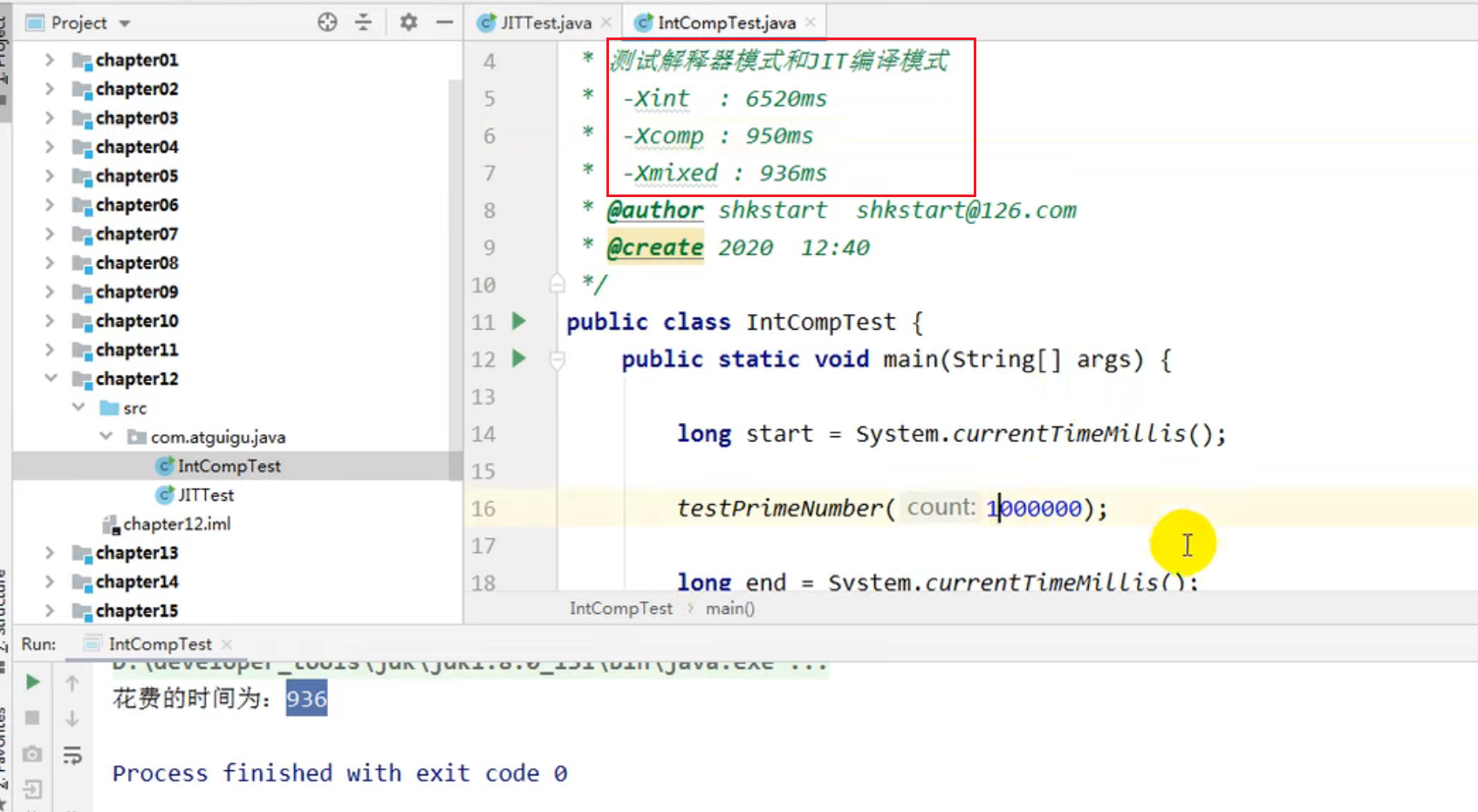The image size is (1478, 812).
Task: Click the count value 1000000 on line 16
Action: tap(1034, 508)
